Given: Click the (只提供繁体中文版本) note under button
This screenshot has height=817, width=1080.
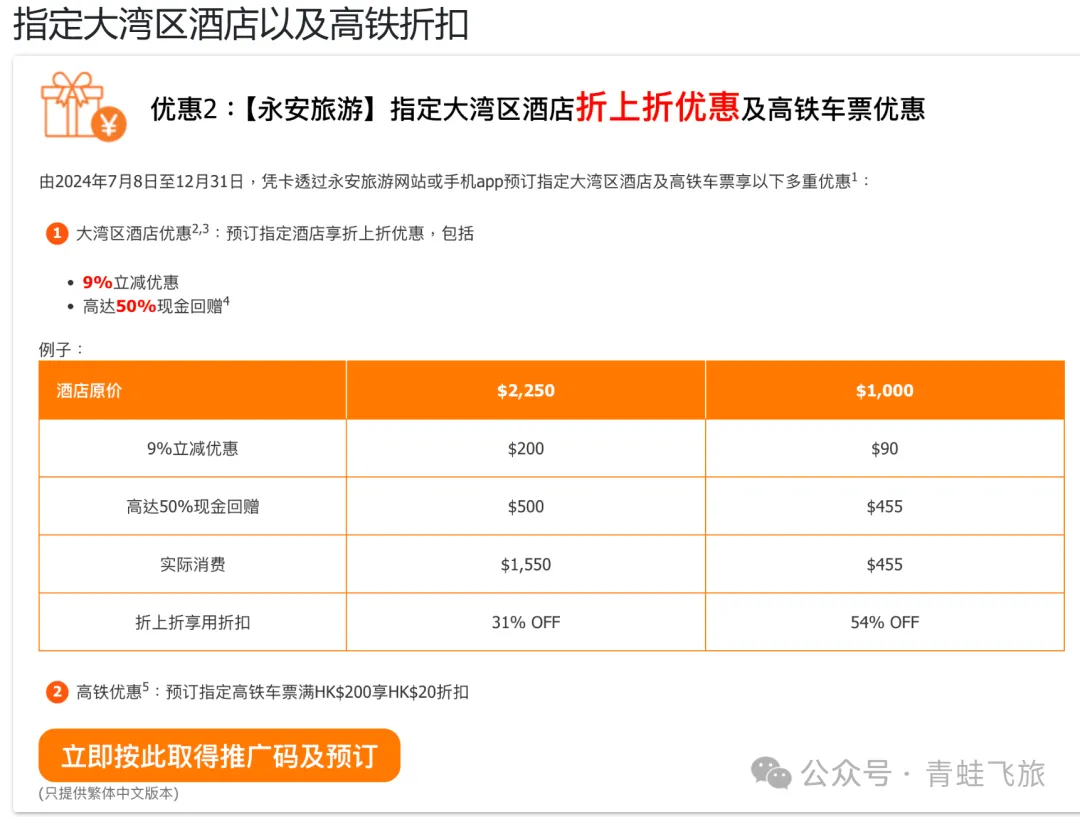Looking at the screenshot, I should click(x=109, y=793).
